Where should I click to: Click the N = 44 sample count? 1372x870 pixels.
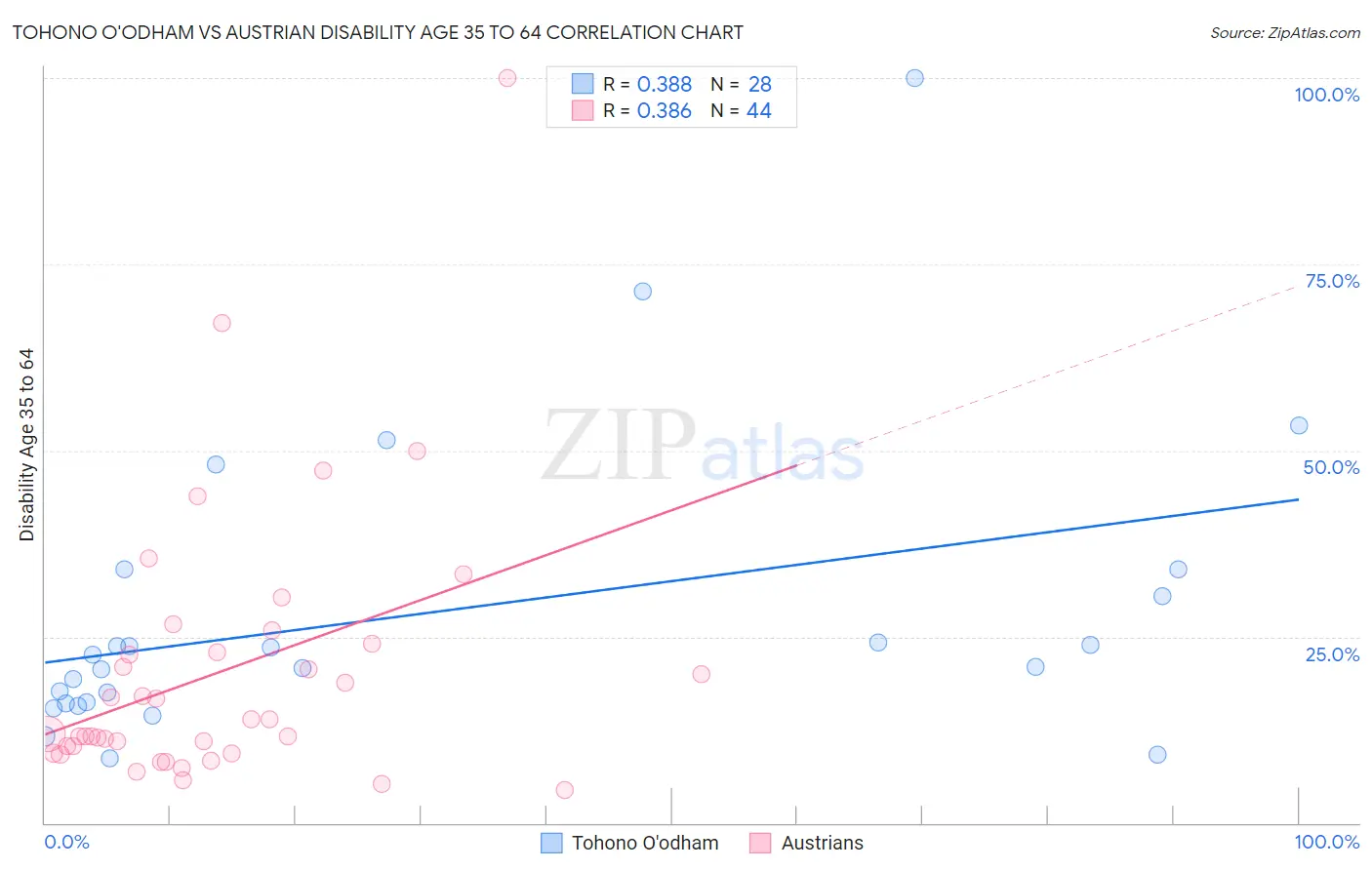741,110
